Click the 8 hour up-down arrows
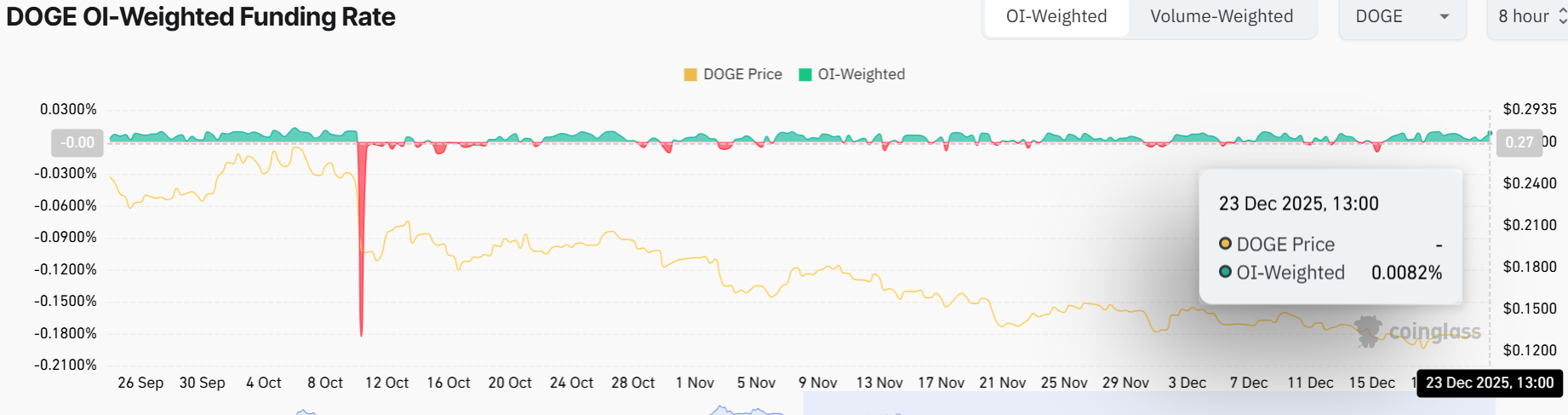 point(1562,17)
